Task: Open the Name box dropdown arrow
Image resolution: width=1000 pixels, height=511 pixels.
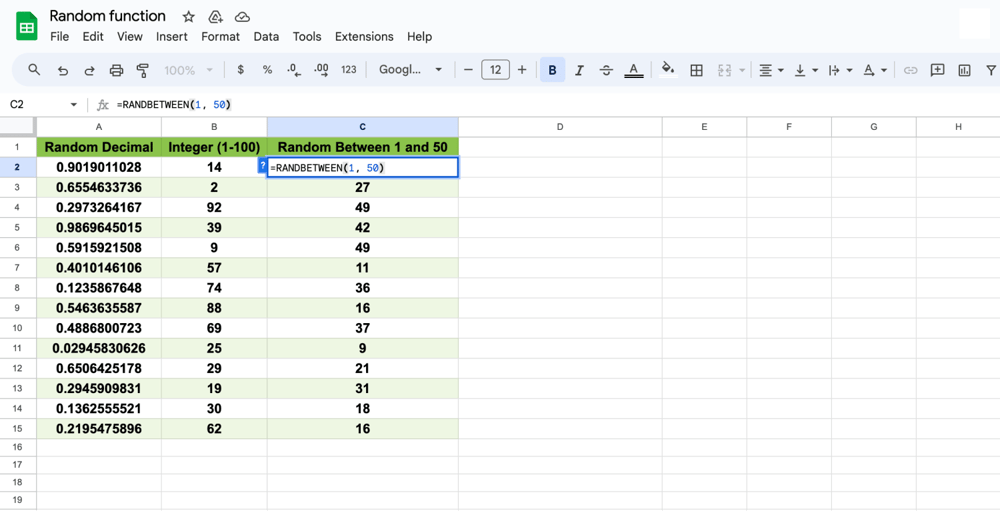Action: tap(73, 105)
